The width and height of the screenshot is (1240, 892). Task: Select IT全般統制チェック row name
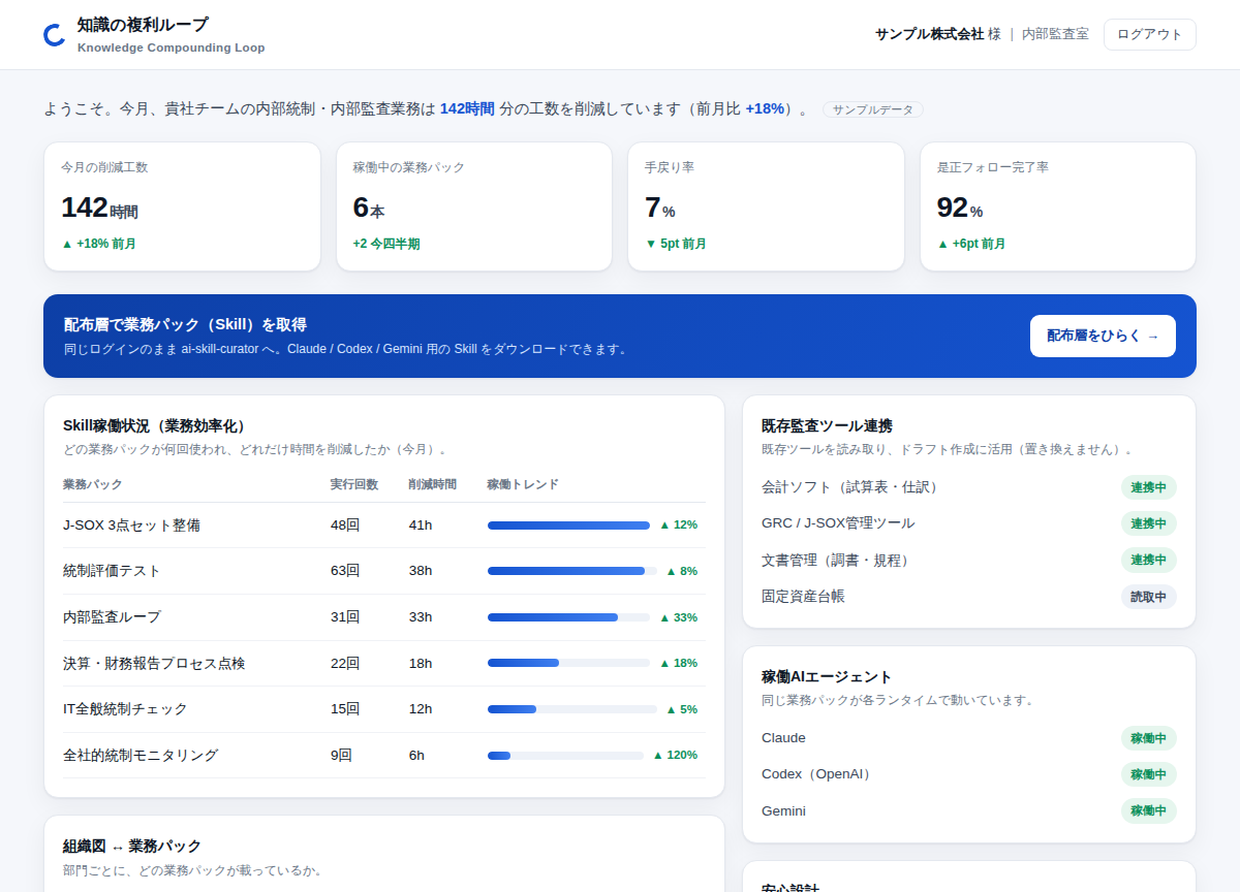tap(125, 709)
